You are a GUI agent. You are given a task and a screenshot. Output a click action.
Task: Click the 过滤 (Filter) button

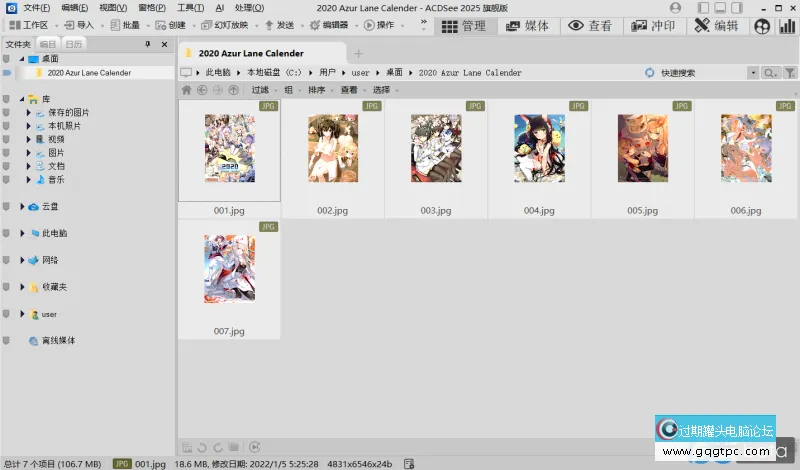tap(262, 90)
